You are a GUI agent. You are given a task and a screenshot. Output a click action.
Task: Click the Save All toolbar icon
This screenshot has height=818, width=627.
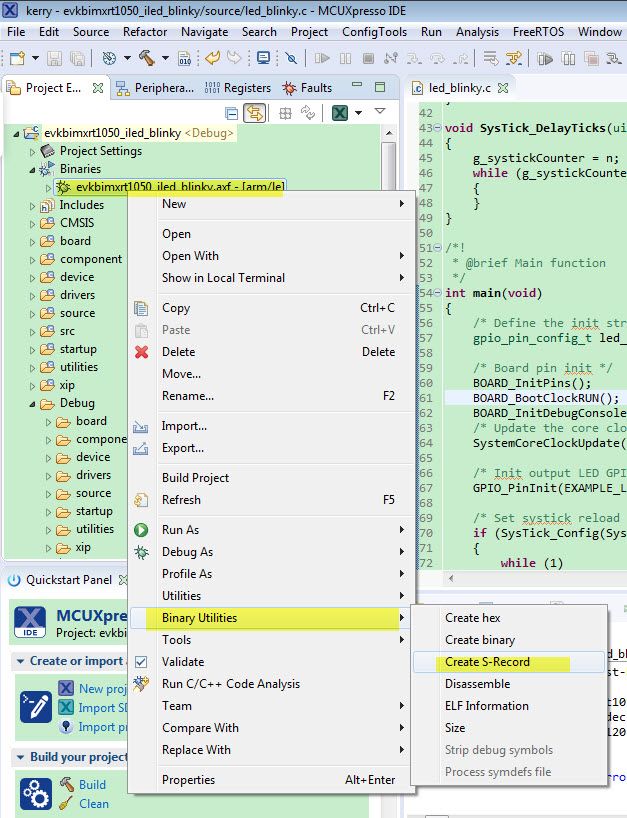(77, 58)
